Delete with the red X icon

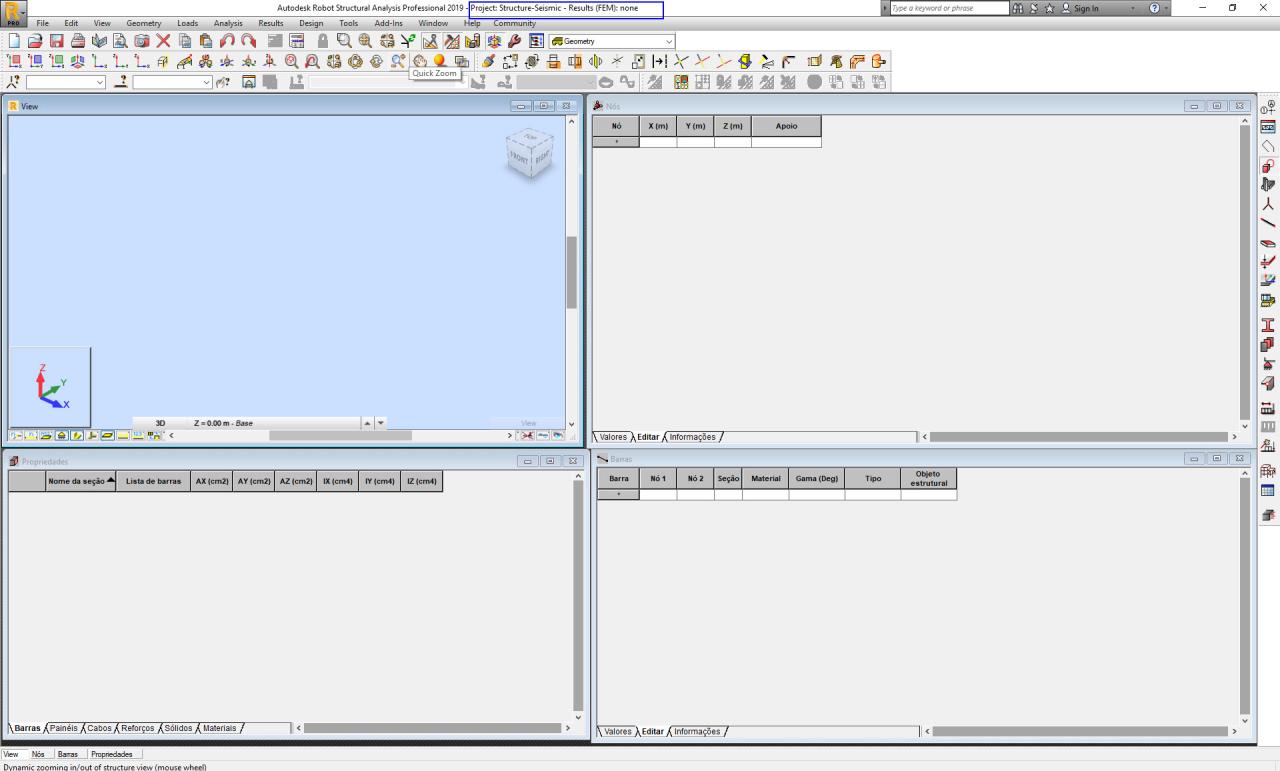[x=163, y=42]
